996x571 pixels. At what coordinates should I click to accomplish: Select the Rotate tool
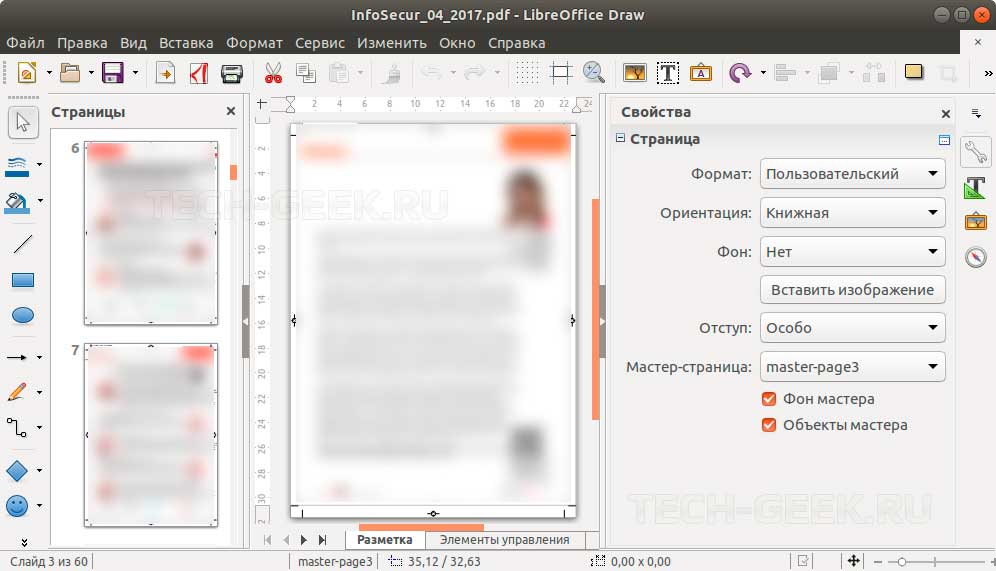(x=740, y=73)
